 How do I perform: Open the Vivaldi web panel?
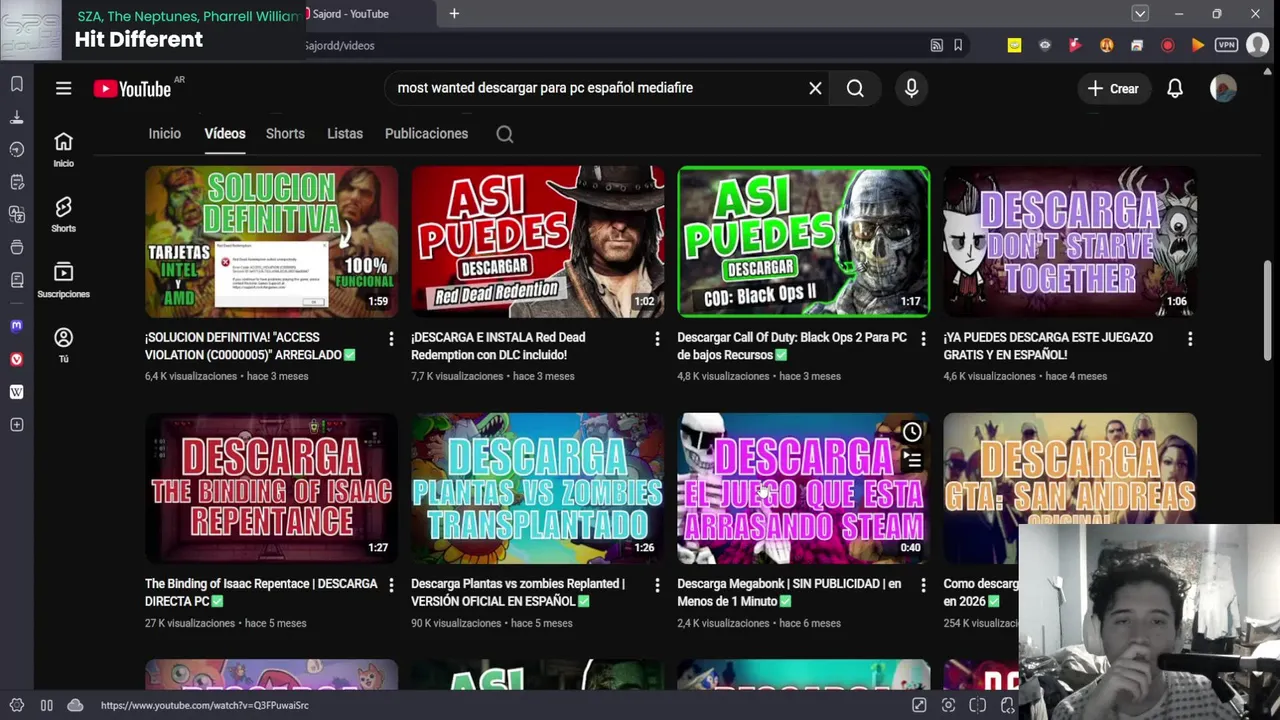pyautogui.click(x=17, y=359)
